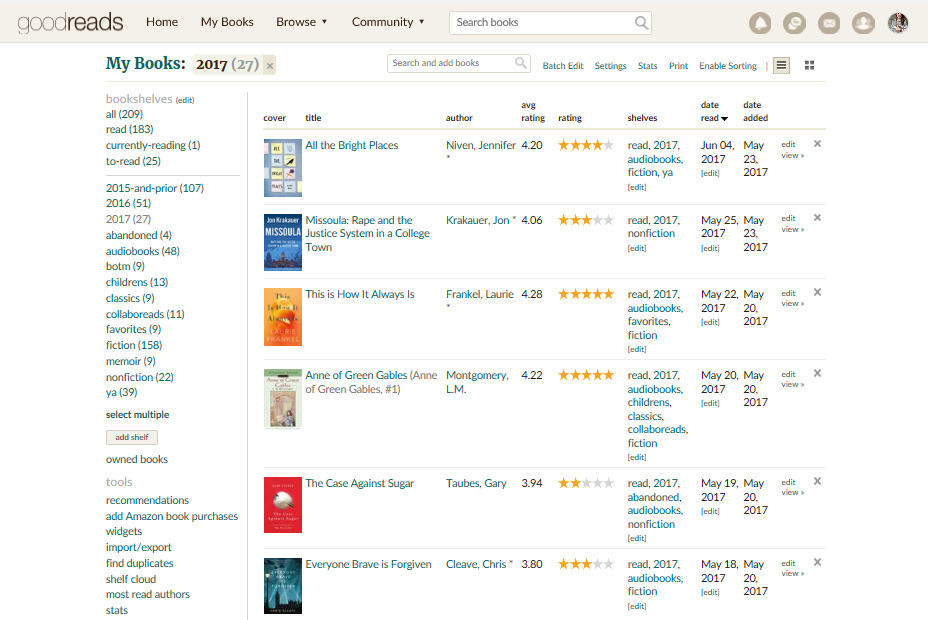Open Batch Edit
This screenshot has height=620, width=928.
563,66
